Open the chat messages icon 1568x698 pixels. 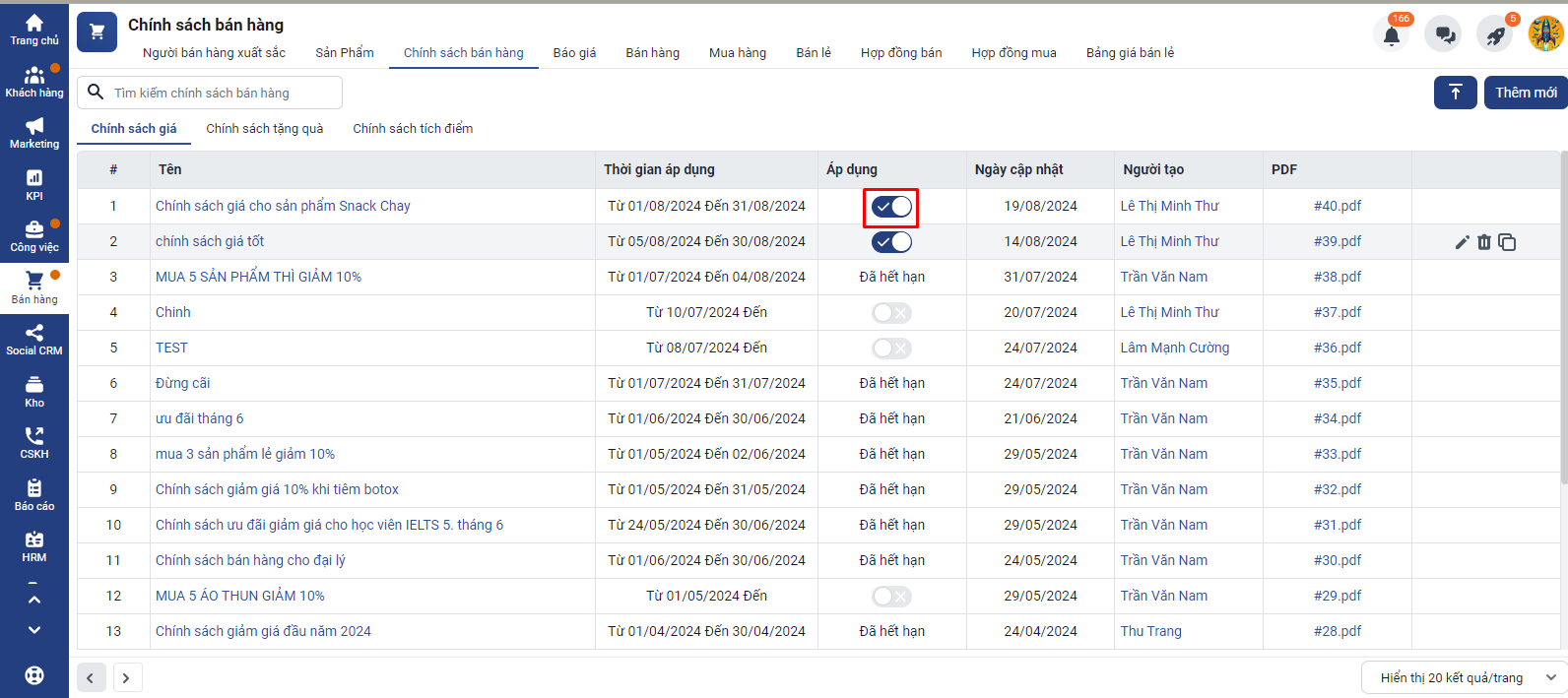(x=1445, y=35)
